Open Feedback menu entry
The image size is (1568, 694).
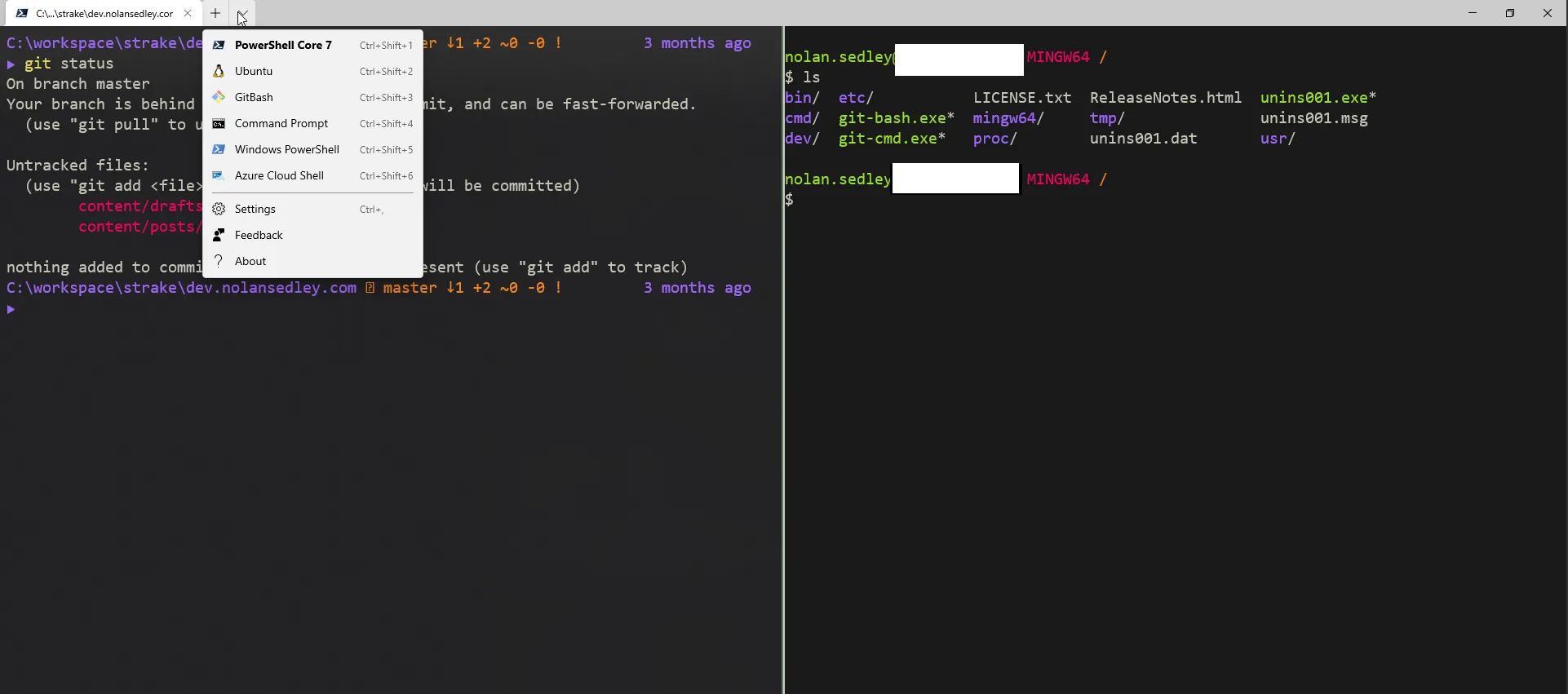tap(312, 235)
